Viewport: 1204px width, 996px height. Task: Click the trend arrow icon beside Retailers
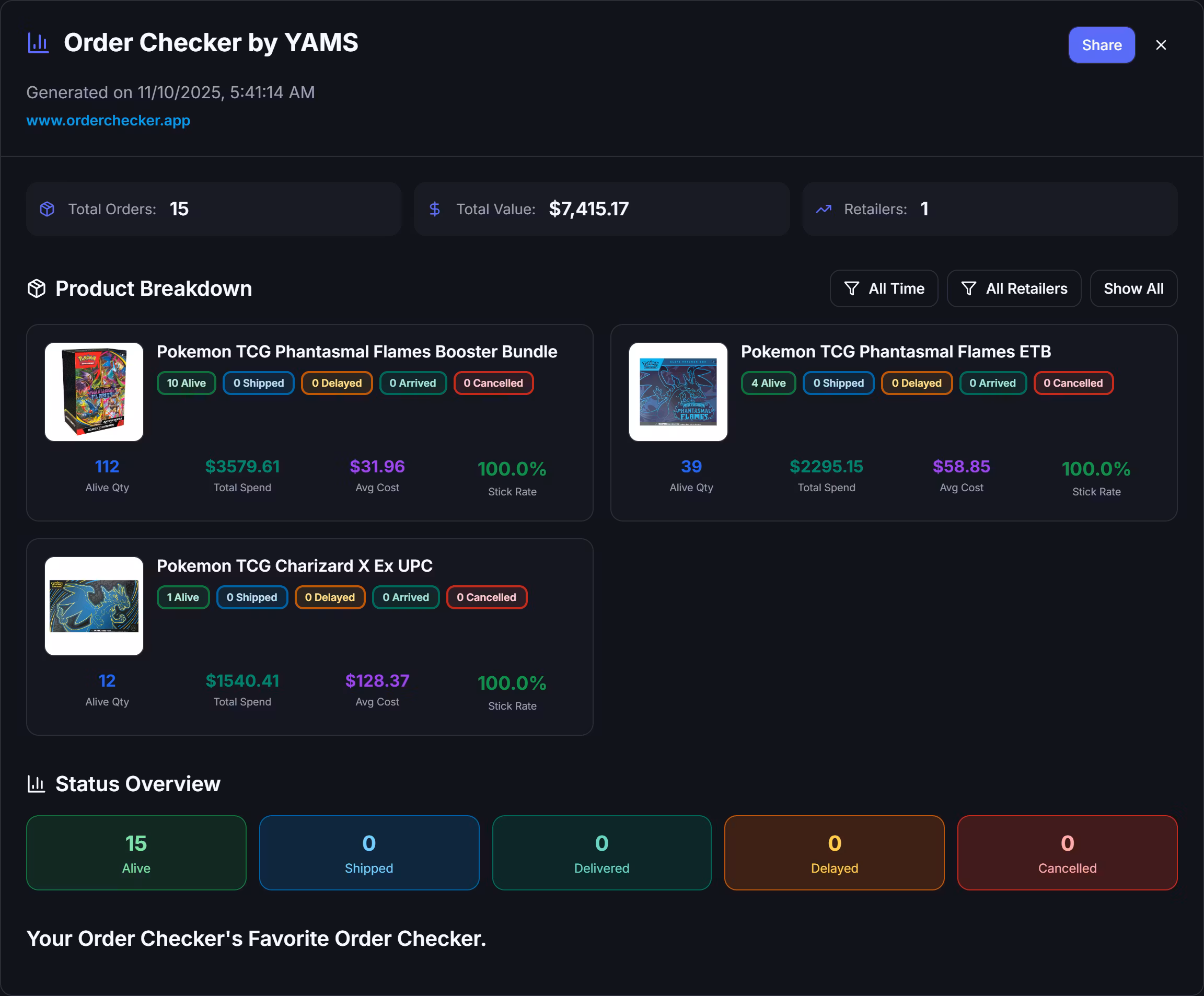click(823, 210)
